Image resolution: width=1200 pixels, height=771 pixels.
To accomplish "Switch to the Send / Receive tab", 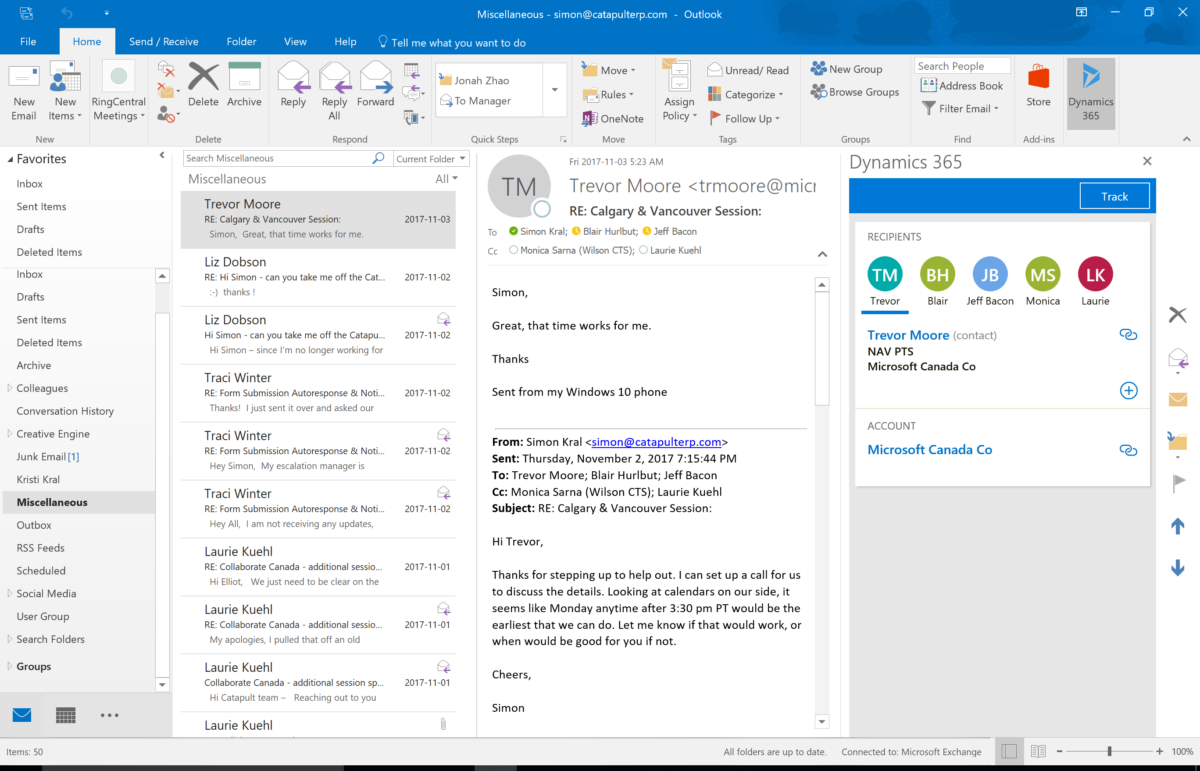I will tap(163, 42).
